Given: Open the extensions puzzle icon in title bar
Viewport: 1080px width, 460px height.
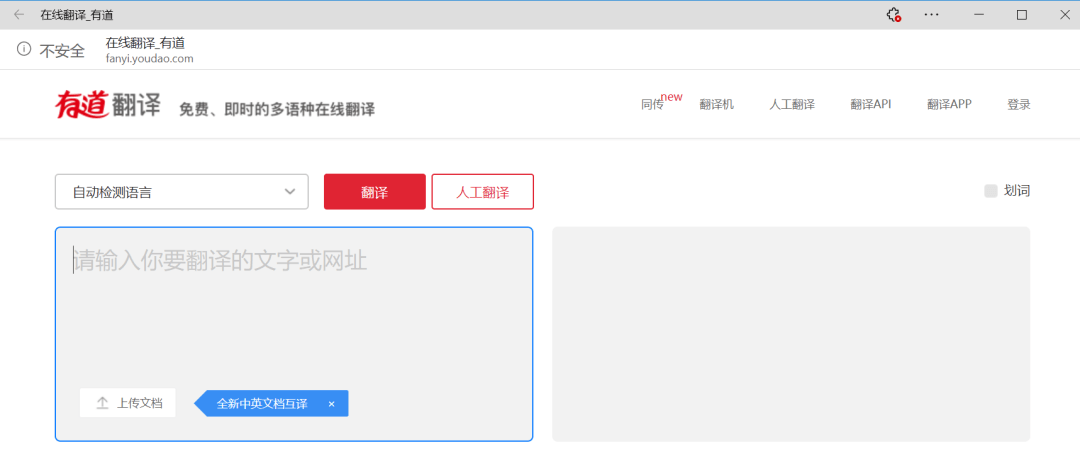Looking at the screenshot, I should tap(894, 14).
